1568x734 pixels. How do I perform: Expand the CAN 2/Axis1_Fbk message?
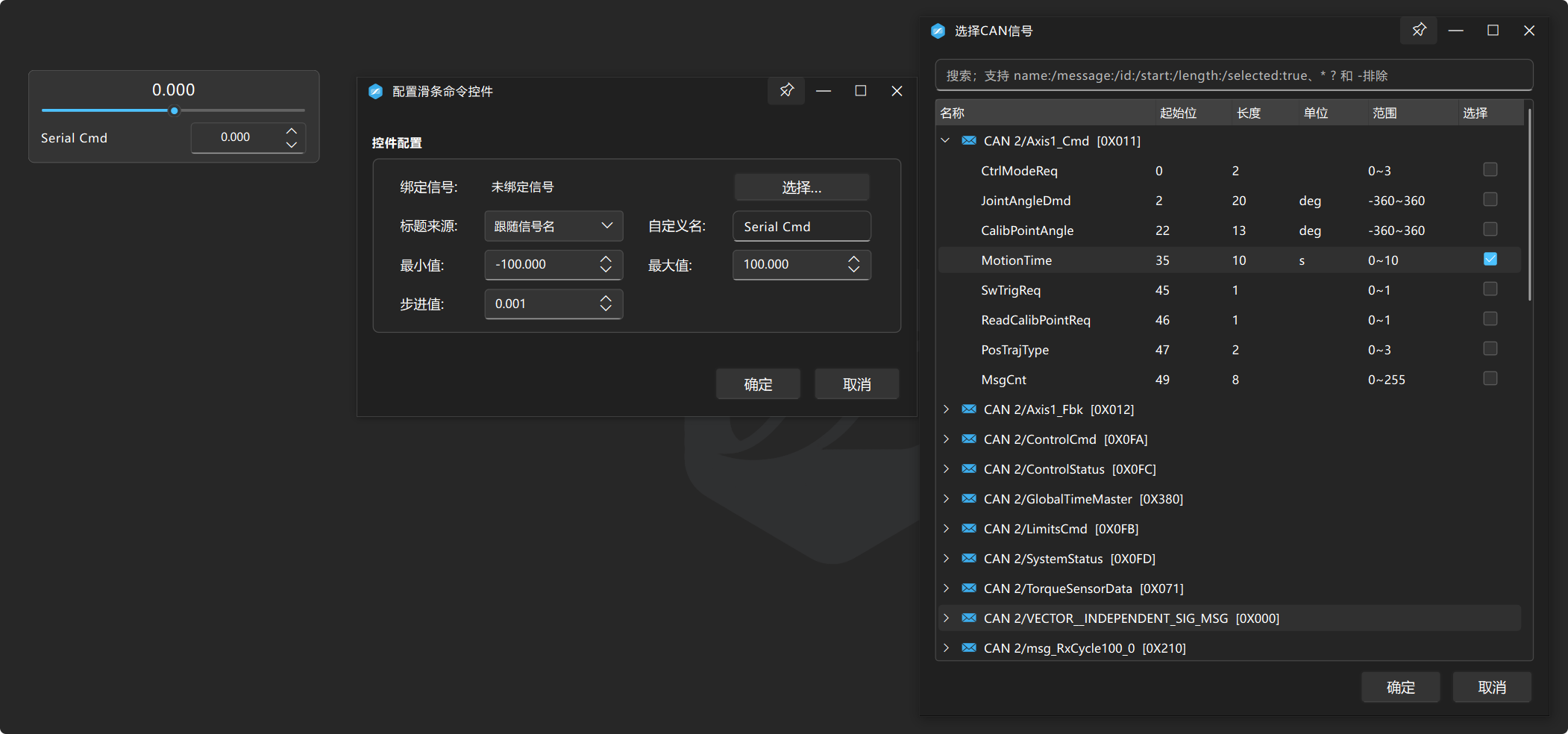[946, 409]
